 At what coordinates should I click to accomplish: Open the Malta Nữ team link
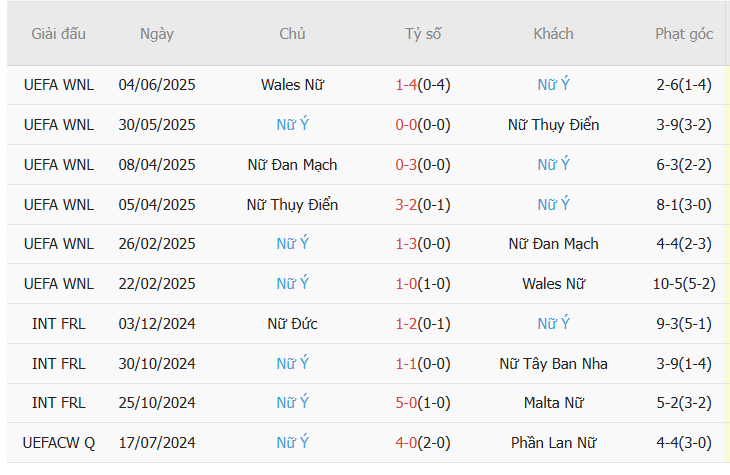[553, 403]
